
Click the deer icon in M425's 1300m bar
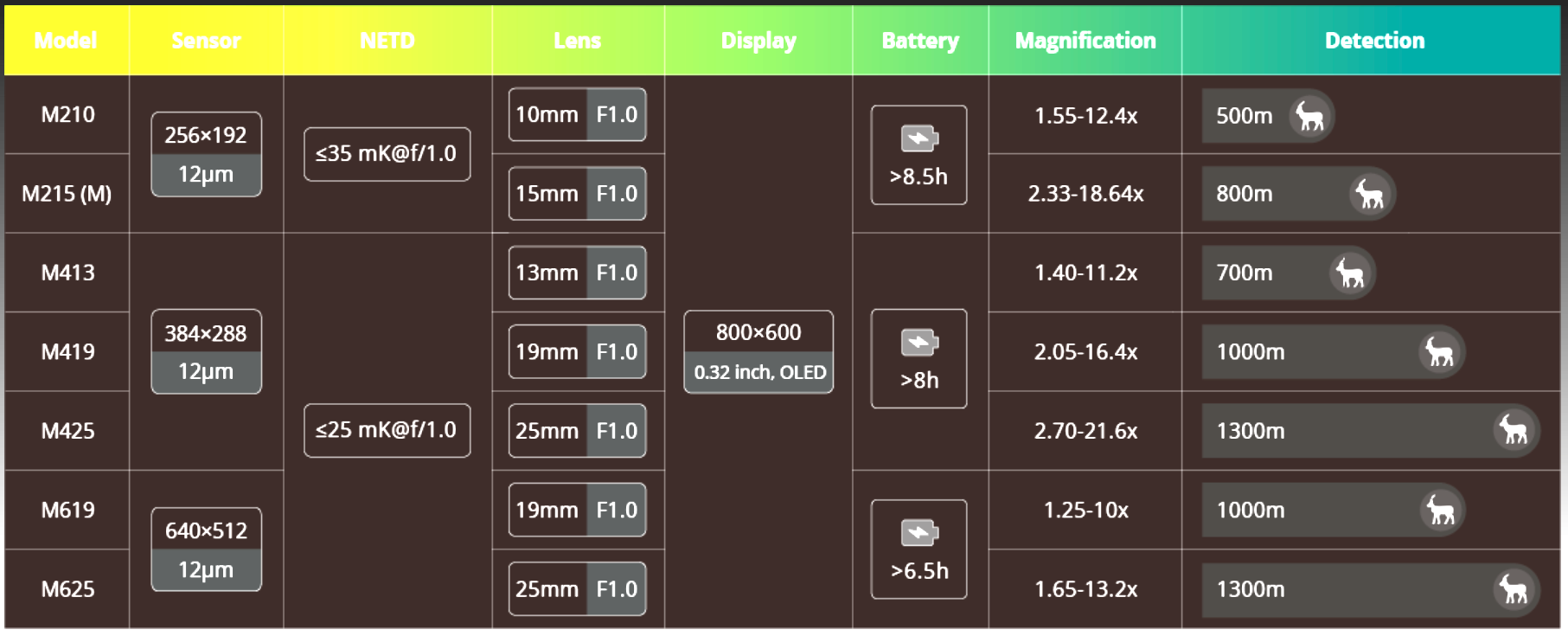click(1514, 431)
